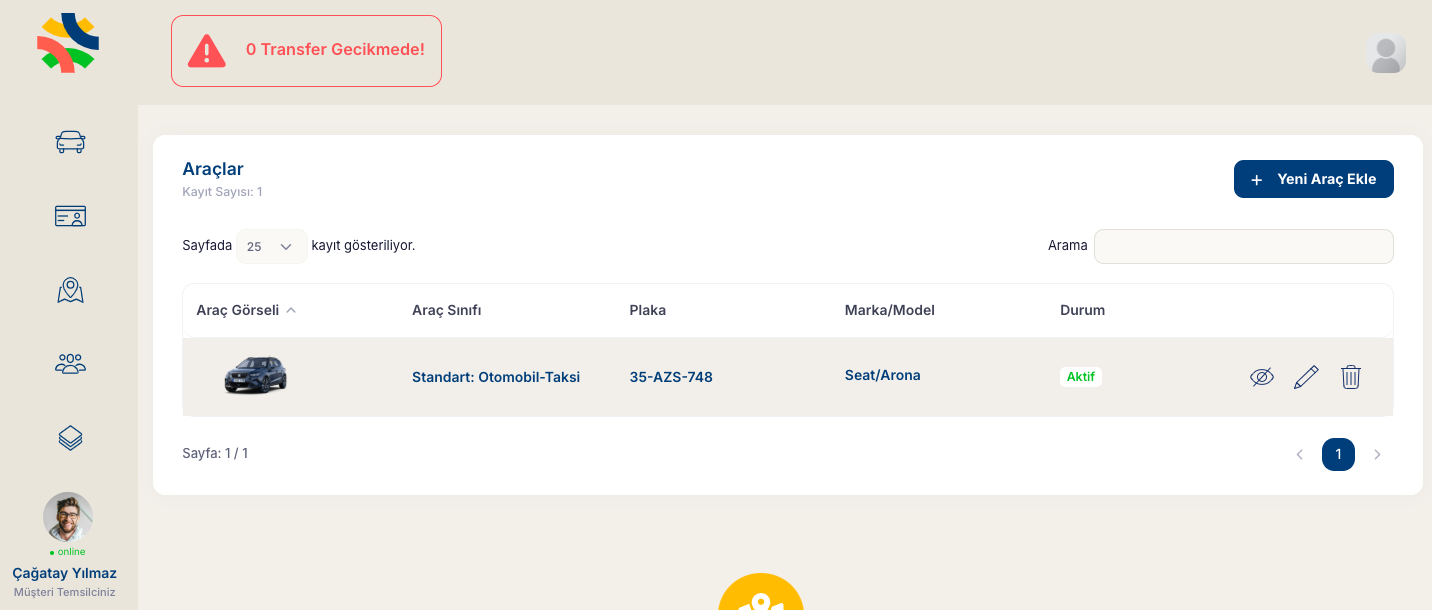Click the Seat Arona car thumbnail
The height and width of the screenshot is (610, 1432).
pyautogui.click(x=255, y=376)
